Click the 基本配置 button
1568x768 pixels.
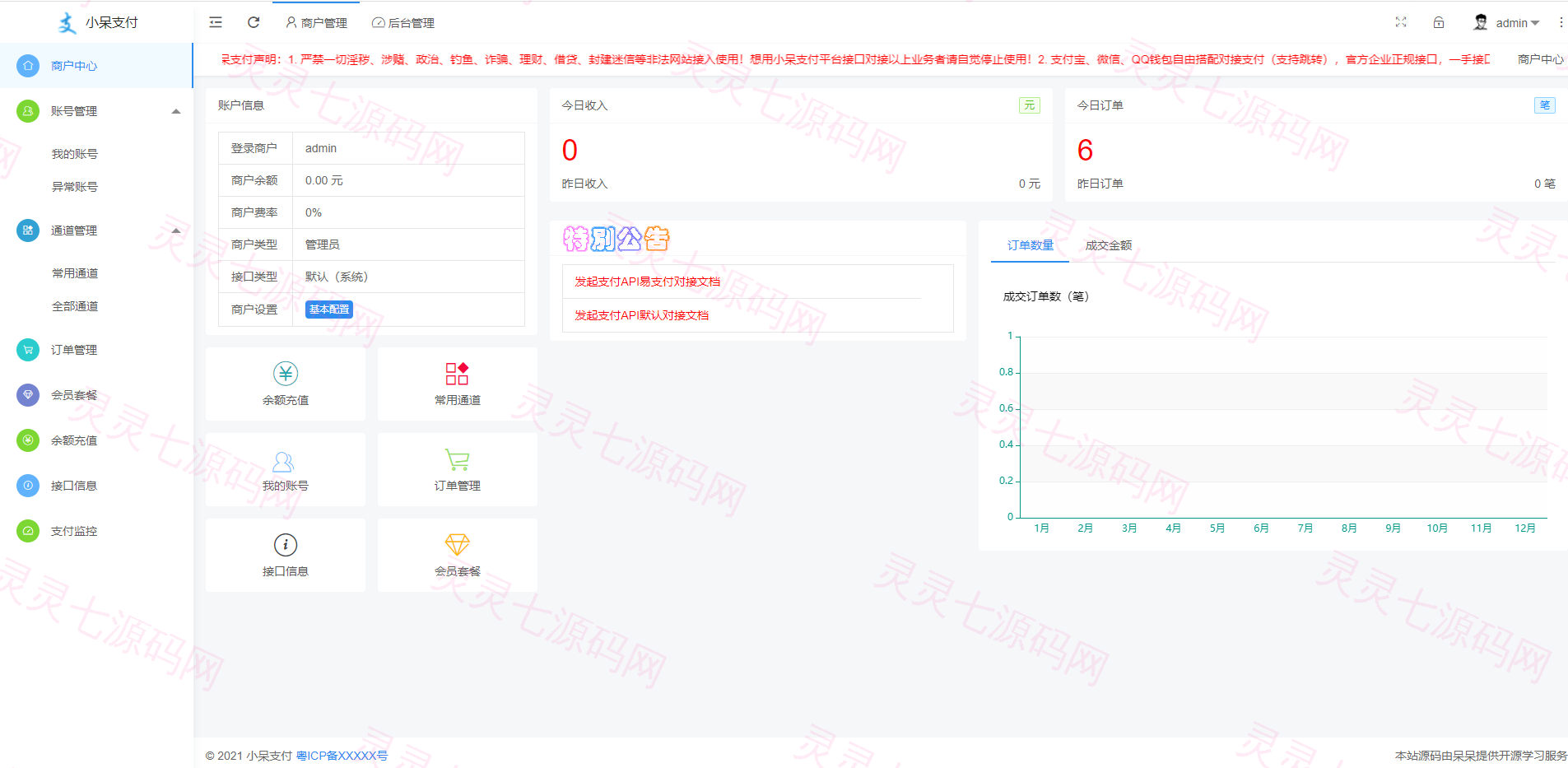pyautogui.click(x=329, y=310)
